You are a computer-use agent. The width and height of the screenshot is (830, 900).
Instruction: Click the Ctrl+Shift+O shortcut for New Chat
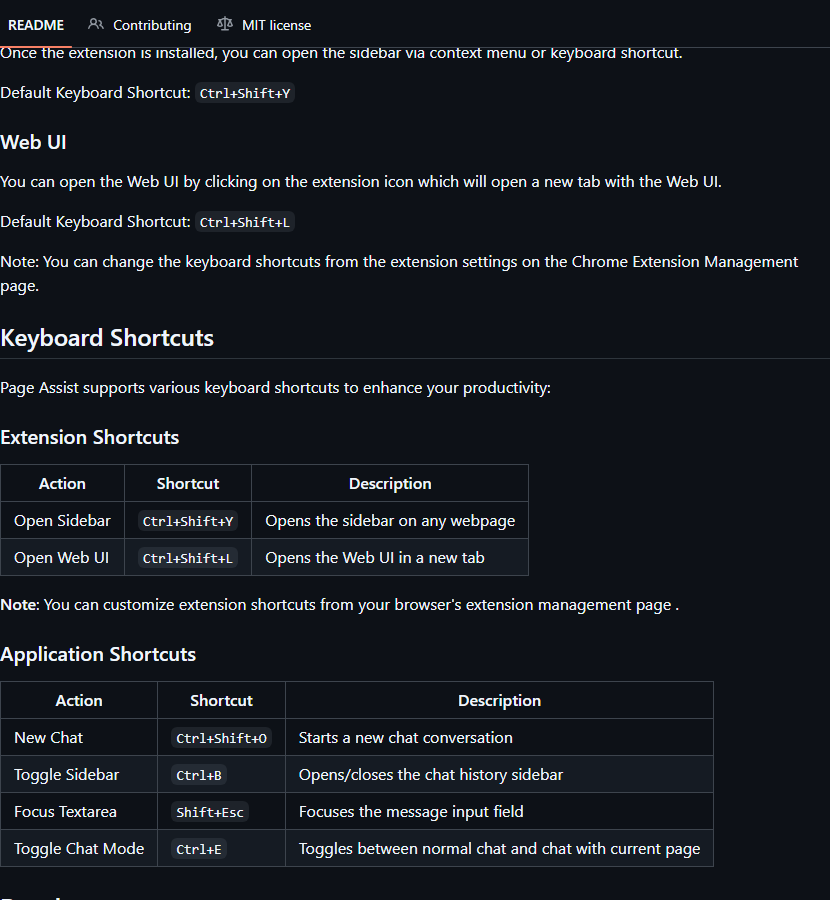pyautogui.click(x=221, y=738)
